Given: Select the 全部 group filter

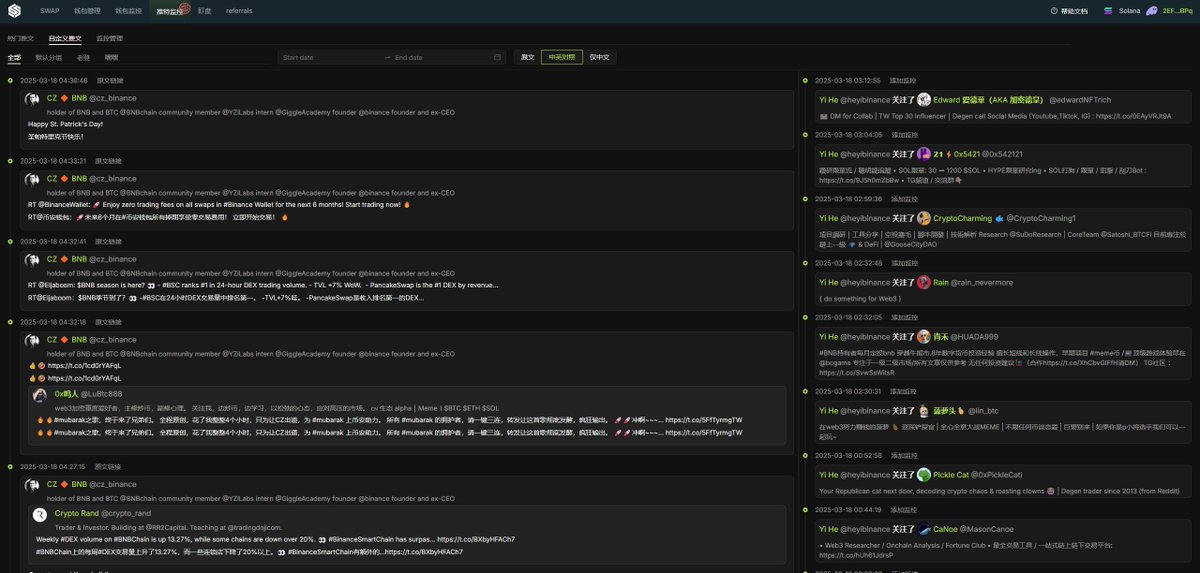Looking at the screenshot, I should point(14,58).
